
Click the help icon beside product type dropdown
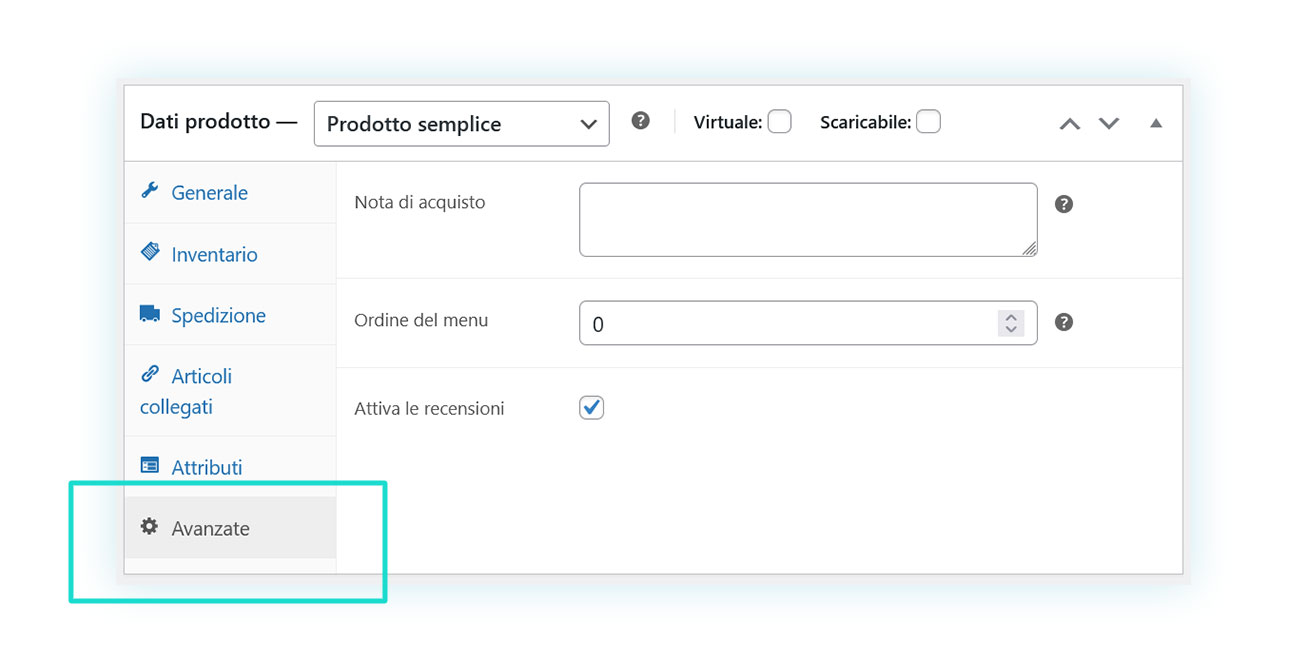pos(641,121)
